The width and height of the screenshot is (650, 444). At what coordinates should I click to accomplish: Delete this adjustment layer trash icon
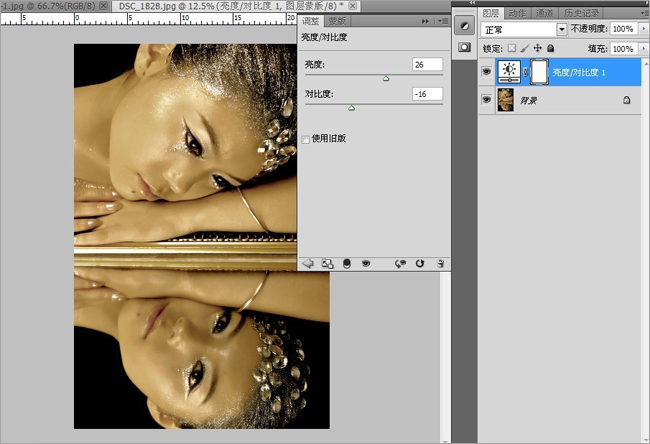441,263
